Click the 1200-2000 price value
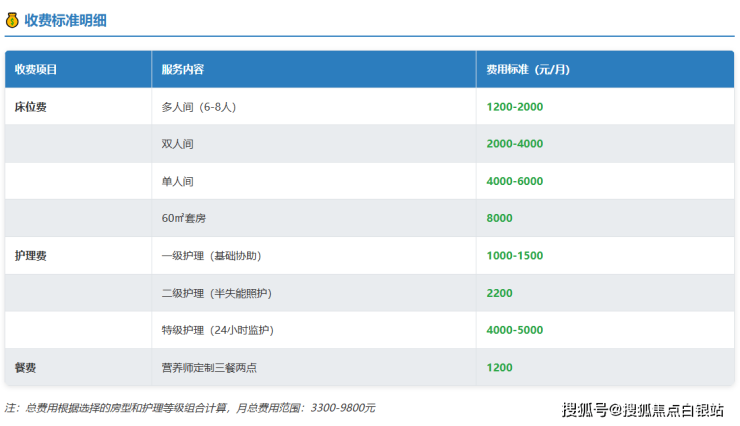 point(514,107)
